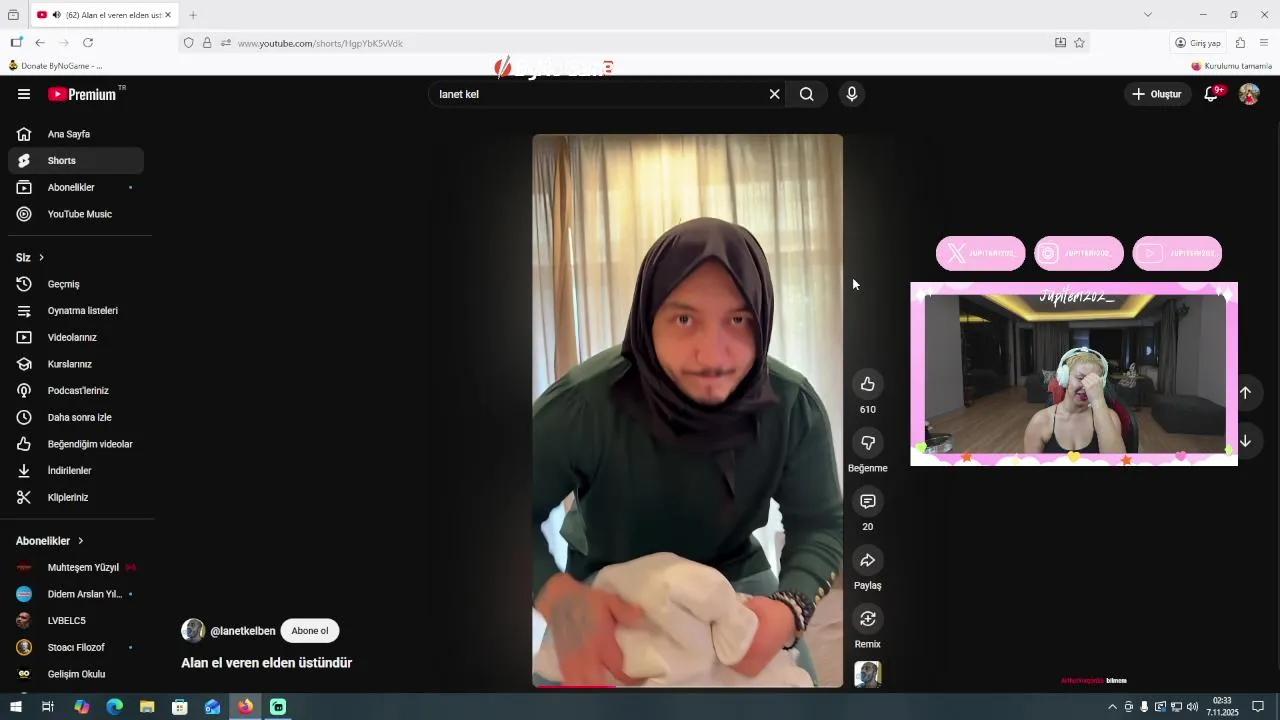Open Windows Start menu
1280x720 pixels.
(x=16, y=707)
